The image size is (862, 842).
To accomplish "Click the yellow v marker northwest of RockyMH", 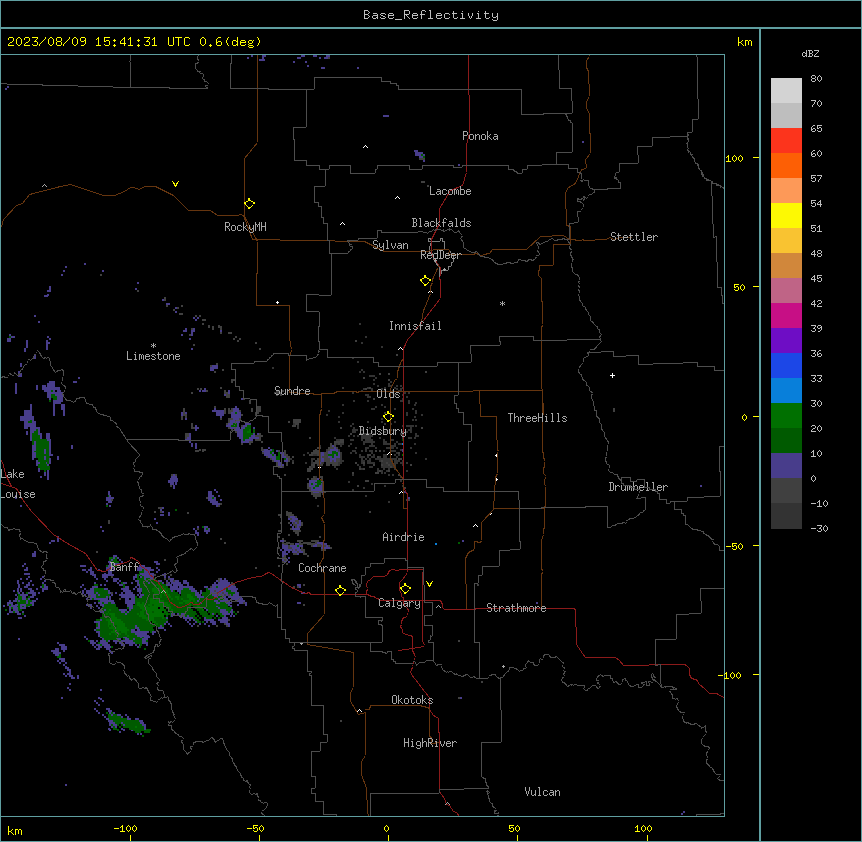I will point(175,184).
